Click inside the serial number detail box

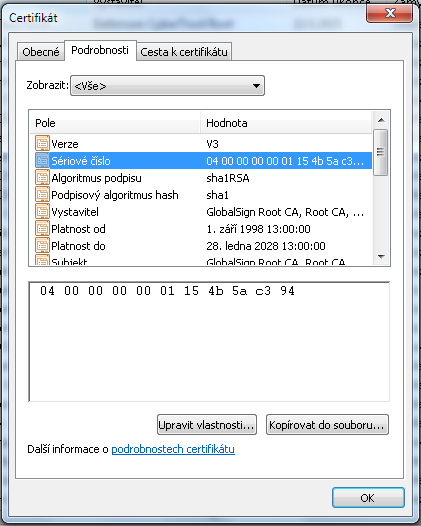pyautogui.click(x=209, y=341)
